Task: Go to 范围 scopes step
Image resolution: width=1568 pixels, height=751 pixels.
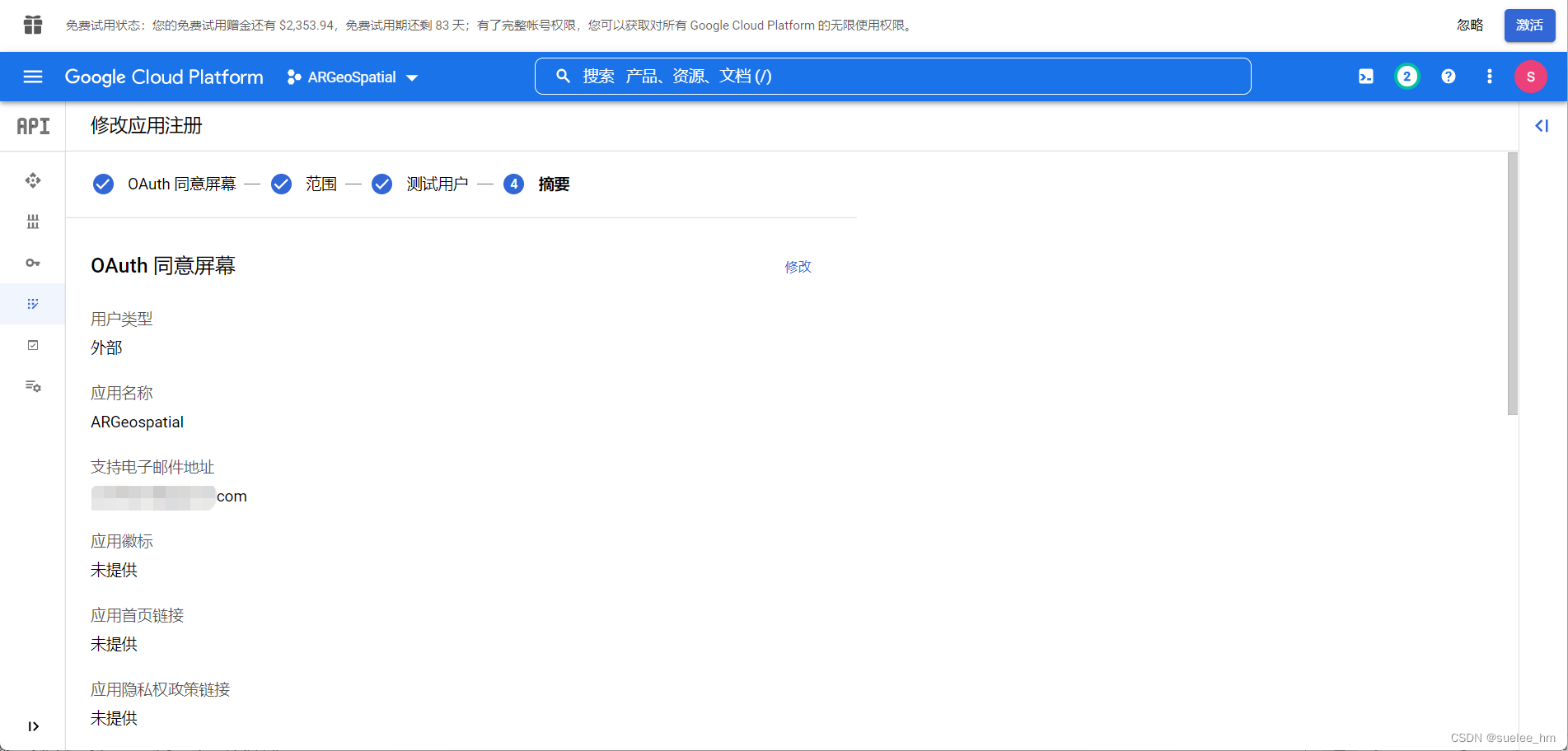Action: 304,184
